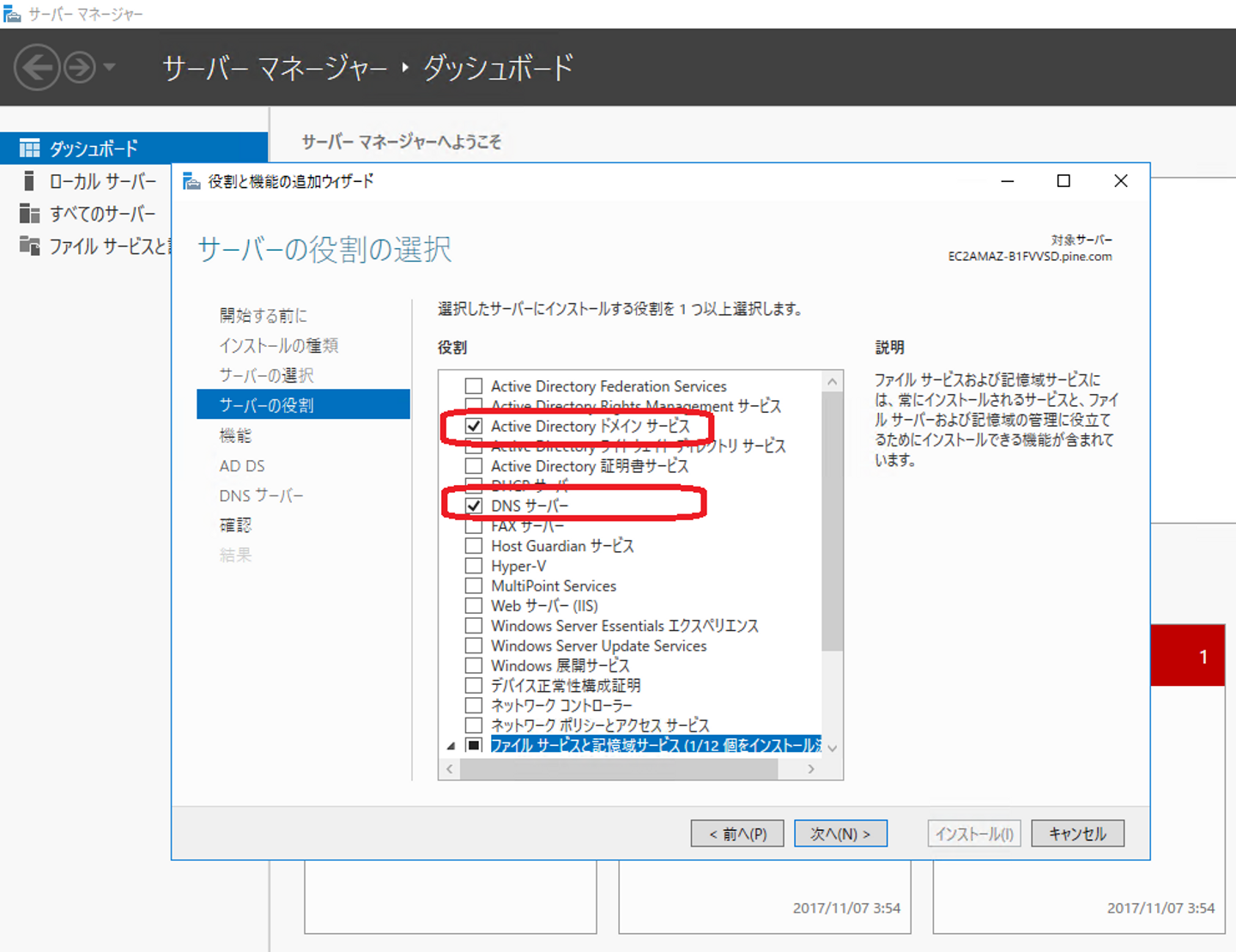Uncheck Active Directory ドメイン サービス
The width and height of the screenshot is (1236, 952).
pyautogui.click(x=474, y=426)
